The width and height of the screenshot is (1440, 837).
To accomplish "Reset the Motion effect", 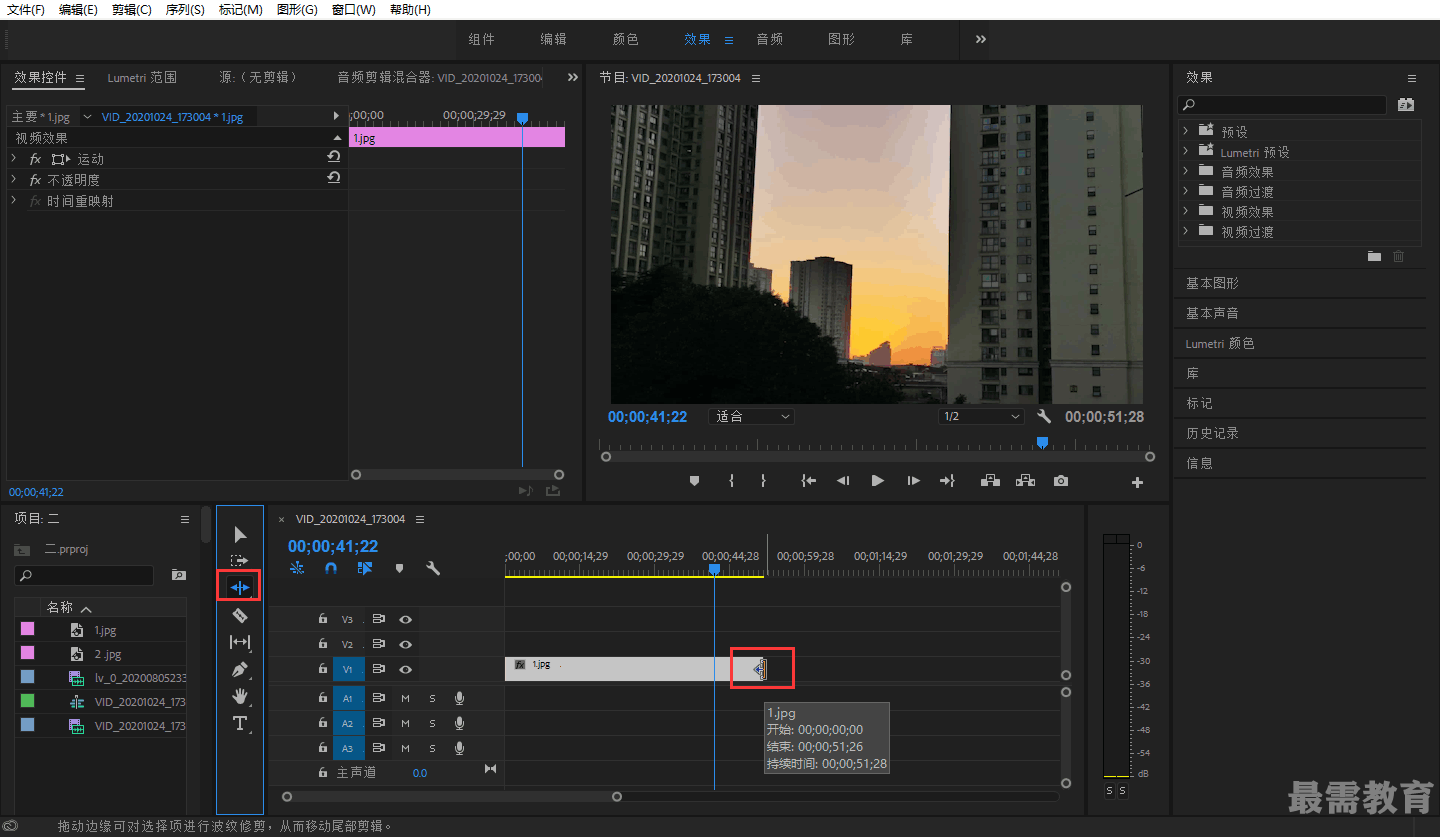I will coord(334,158).
